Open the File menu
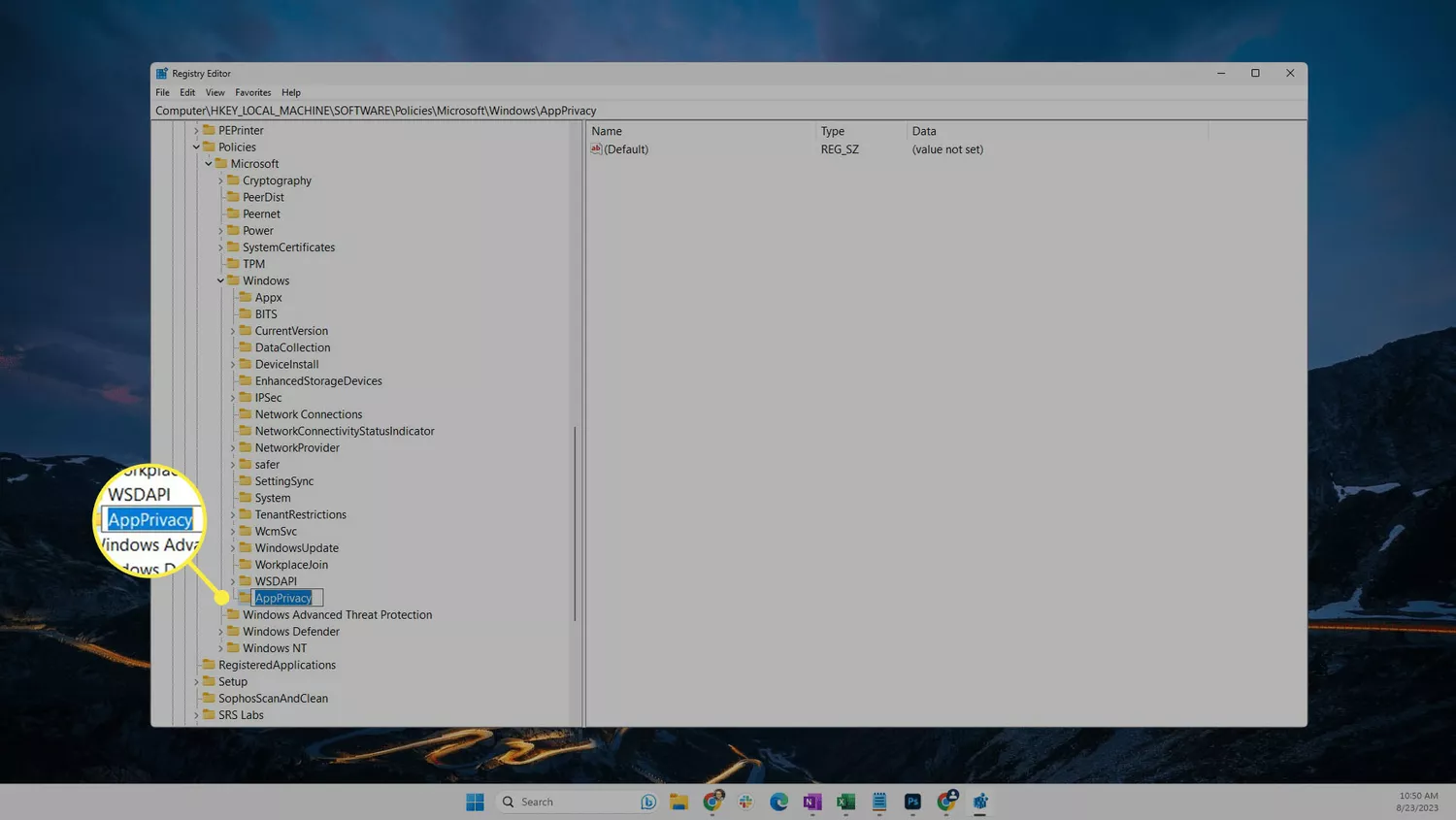Viewport: 1456px width, 820px height. (162, 92)
